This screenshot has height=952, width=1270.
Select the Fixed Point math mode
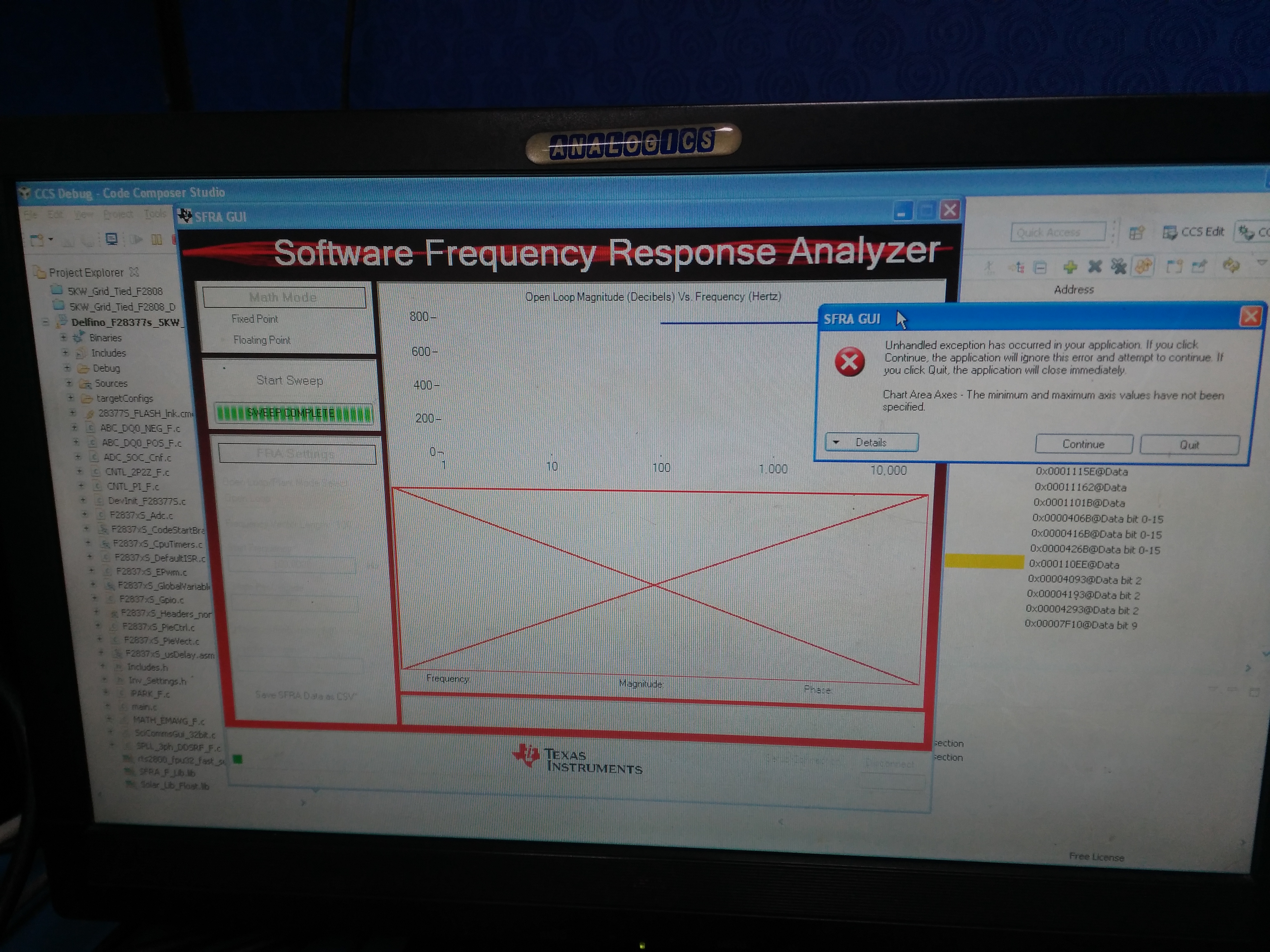(254, 319)
